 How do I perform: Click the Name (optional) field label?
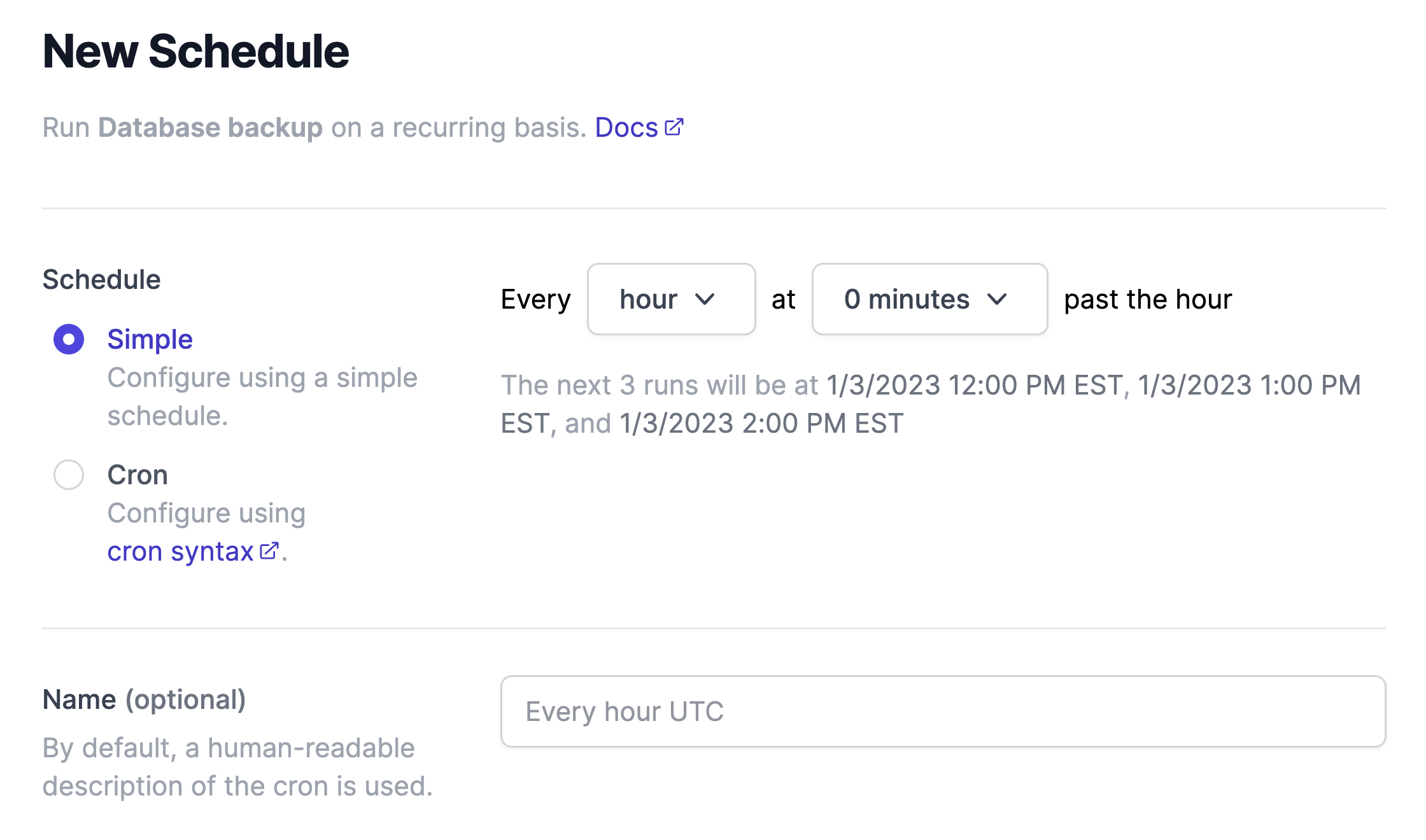(x=144, y=699)
